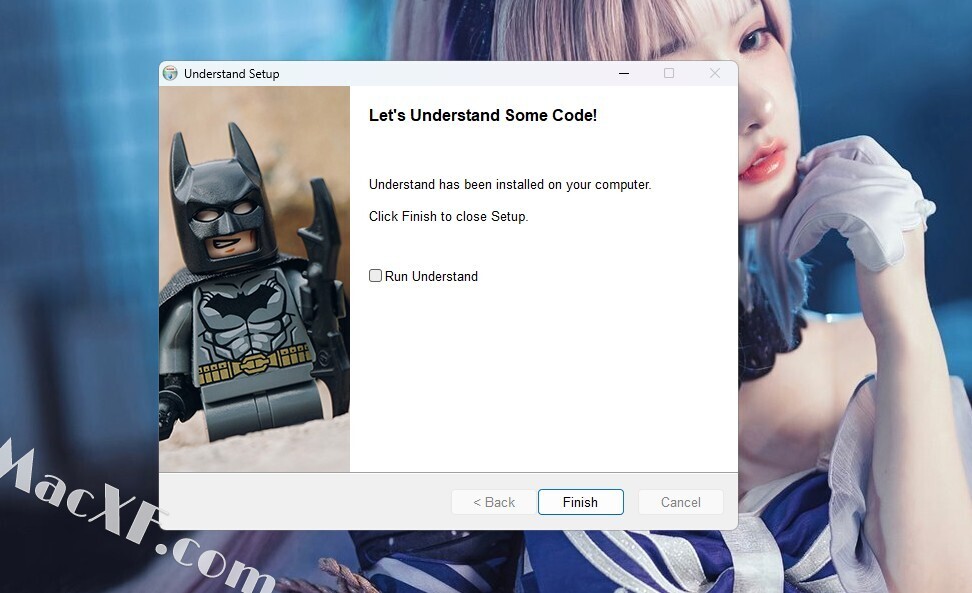Close the Understand Setup window
This screenshot has height=593, width=972.
click(715, 73)
